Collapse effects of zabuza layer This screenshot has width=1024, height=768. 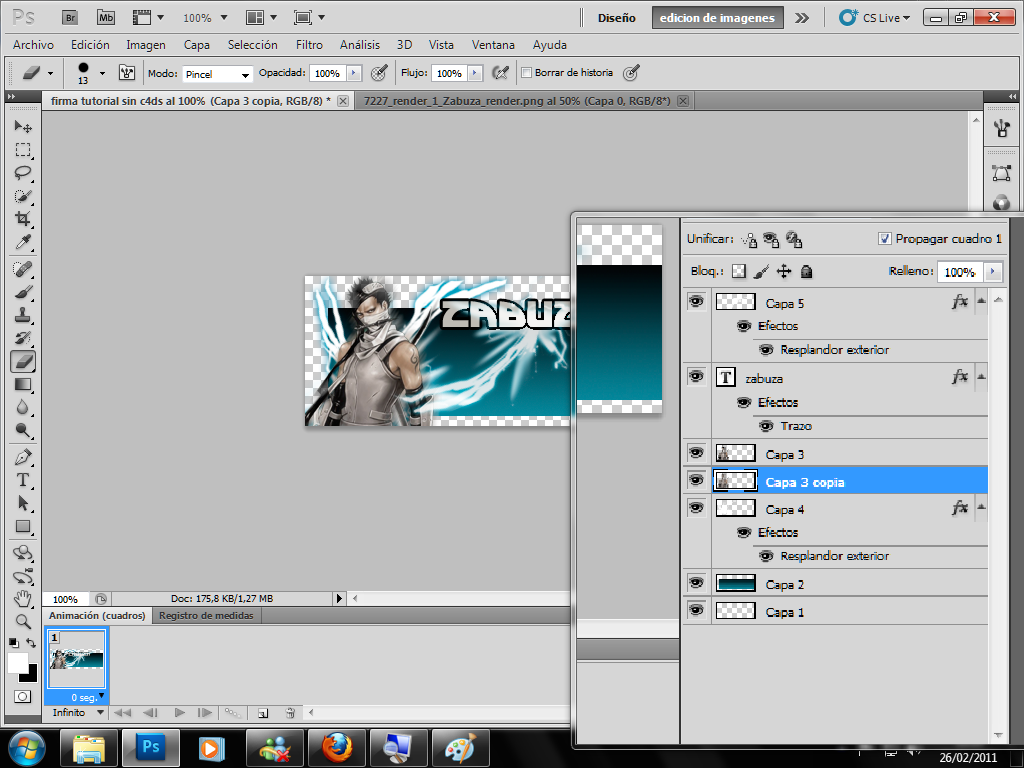pos(981,376)
